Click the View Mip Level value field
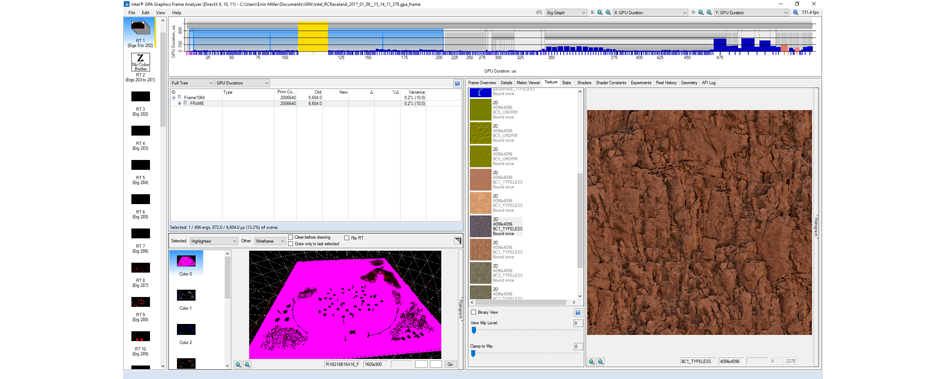 (578, 323)
